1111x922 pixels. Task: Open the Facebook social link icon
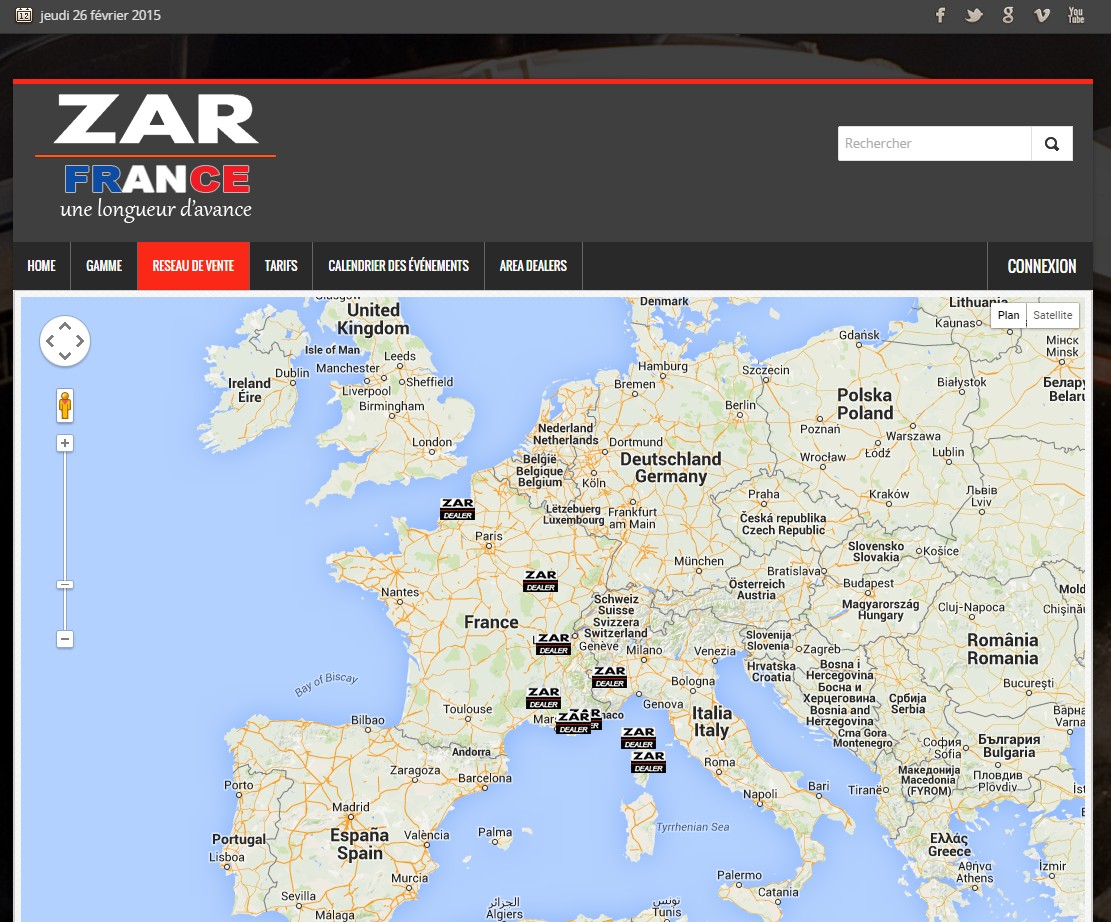[940, 15]
